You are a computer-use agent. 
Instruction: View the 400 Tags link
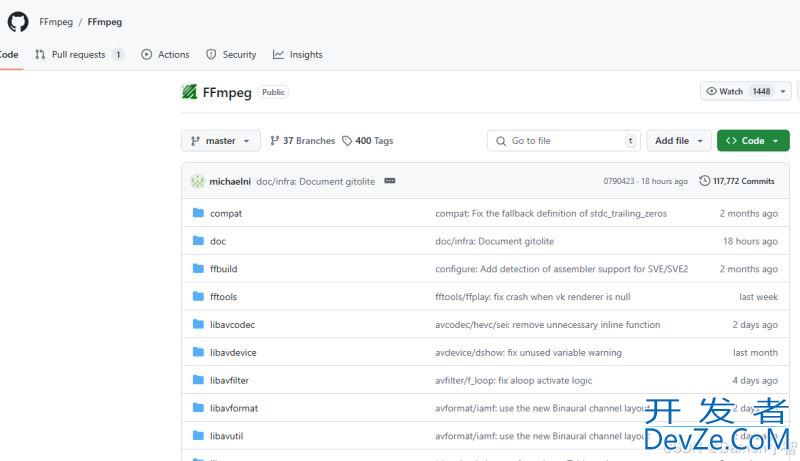368,141
